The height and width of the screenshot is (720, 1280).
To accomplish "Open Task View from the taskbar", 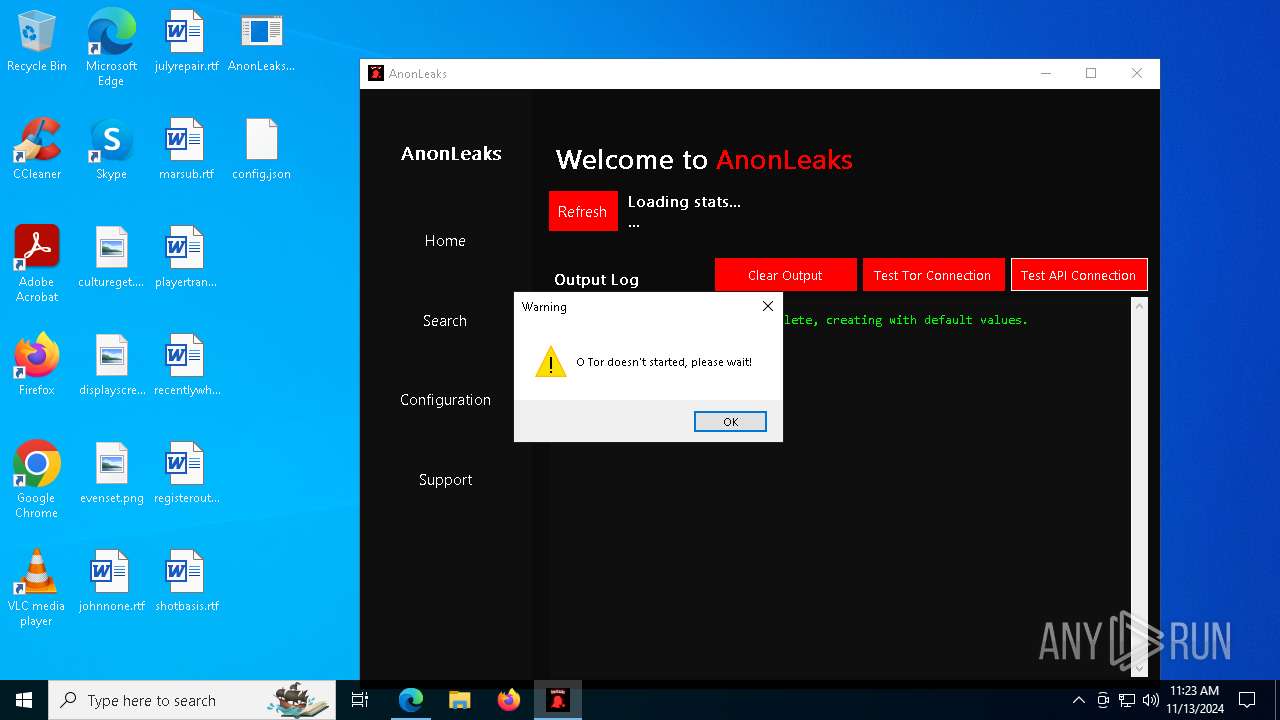I will click(360, 700).
